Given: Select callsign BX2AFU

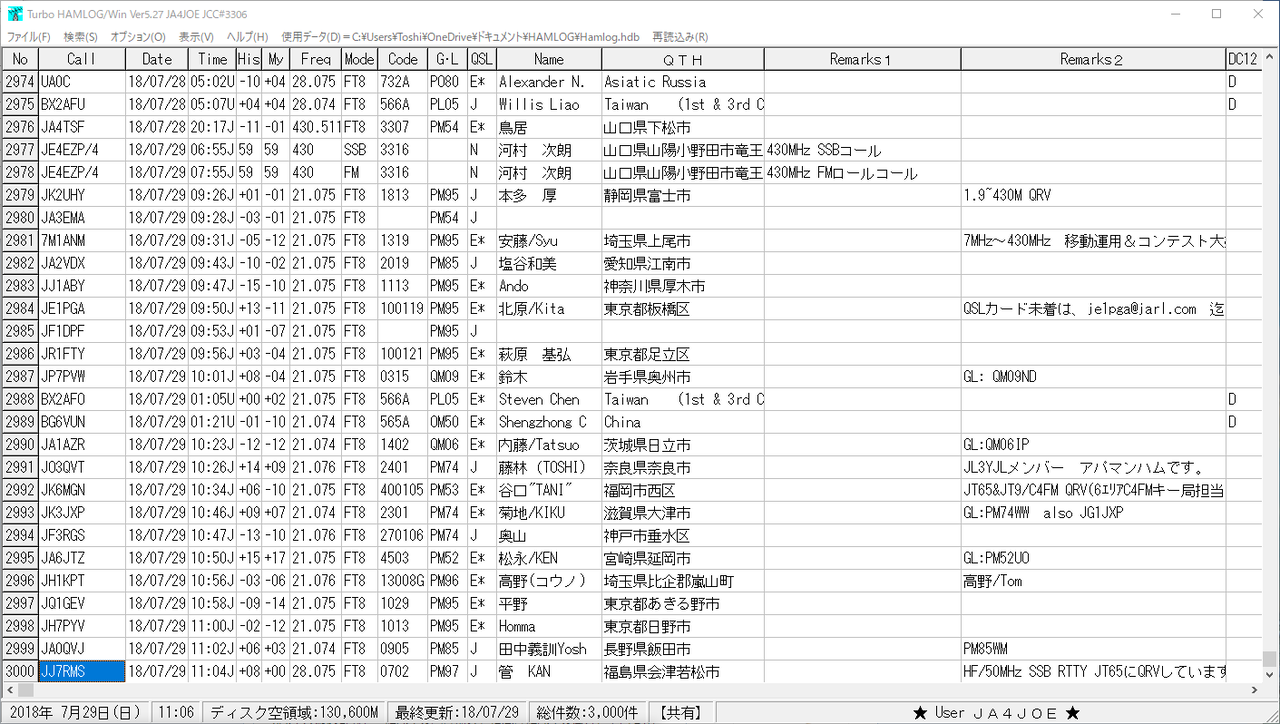Looking at the screenshot, I should [x=82, y=104].
